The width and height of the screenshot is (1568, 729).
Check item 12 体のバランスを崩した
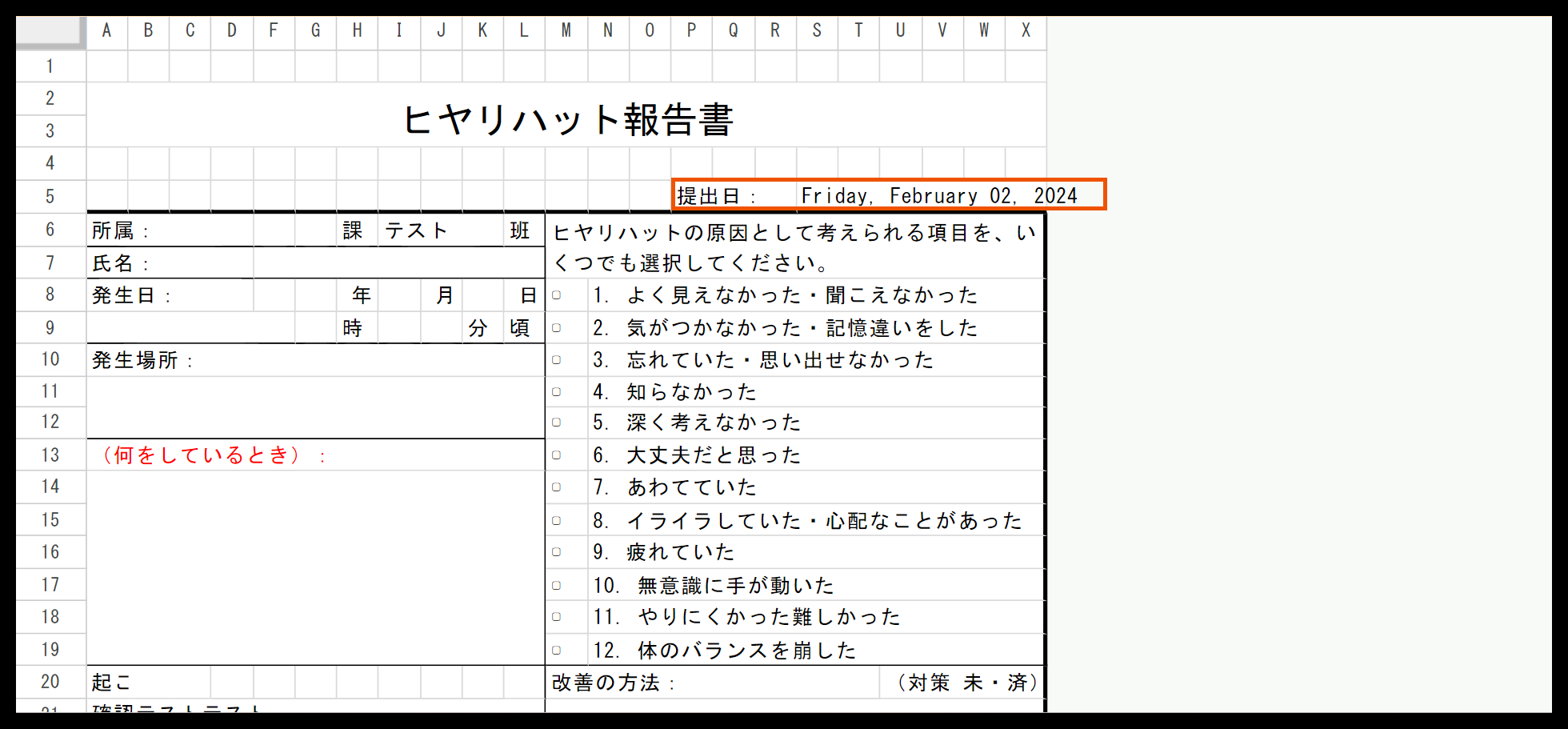point(558,649)
